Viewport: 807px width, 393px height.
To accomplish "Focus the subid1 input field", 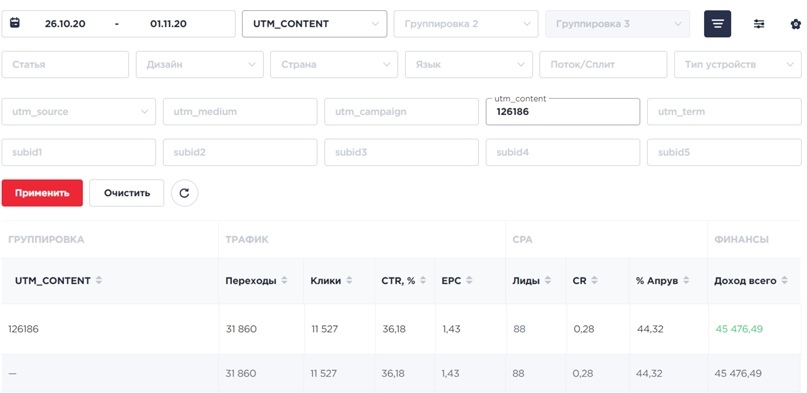I will (79, 152).
